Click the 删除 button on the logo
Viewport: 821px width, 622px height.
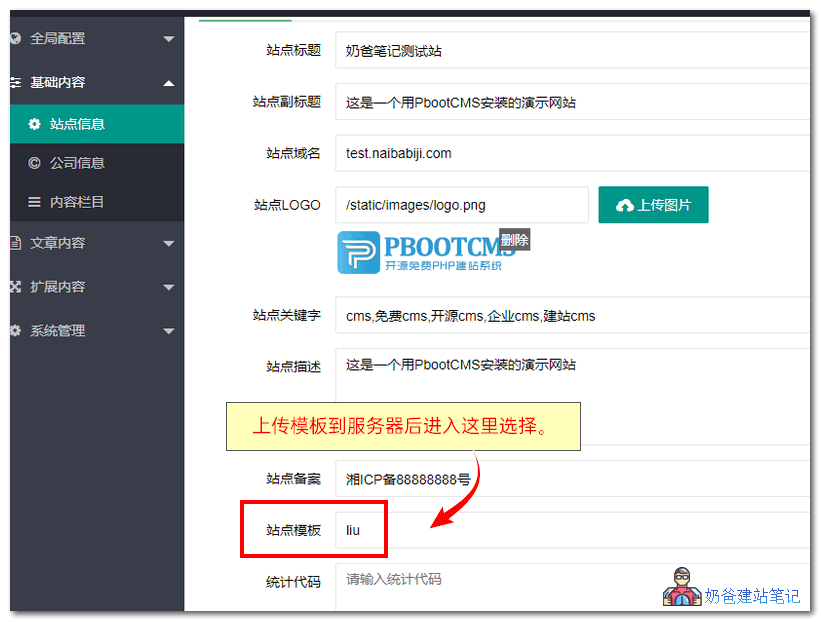514,240
